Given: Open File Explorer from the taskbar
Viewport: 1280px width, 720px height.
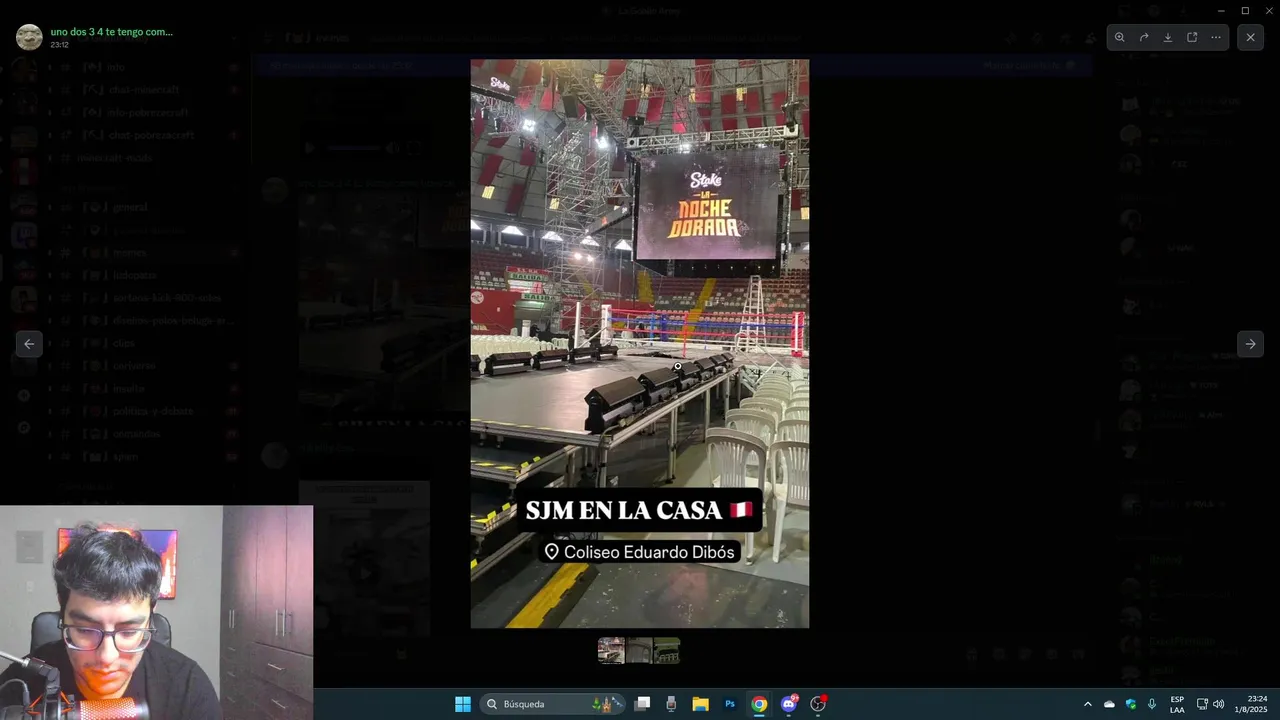Looking at the screenshot, I should (x=700, y=704).
